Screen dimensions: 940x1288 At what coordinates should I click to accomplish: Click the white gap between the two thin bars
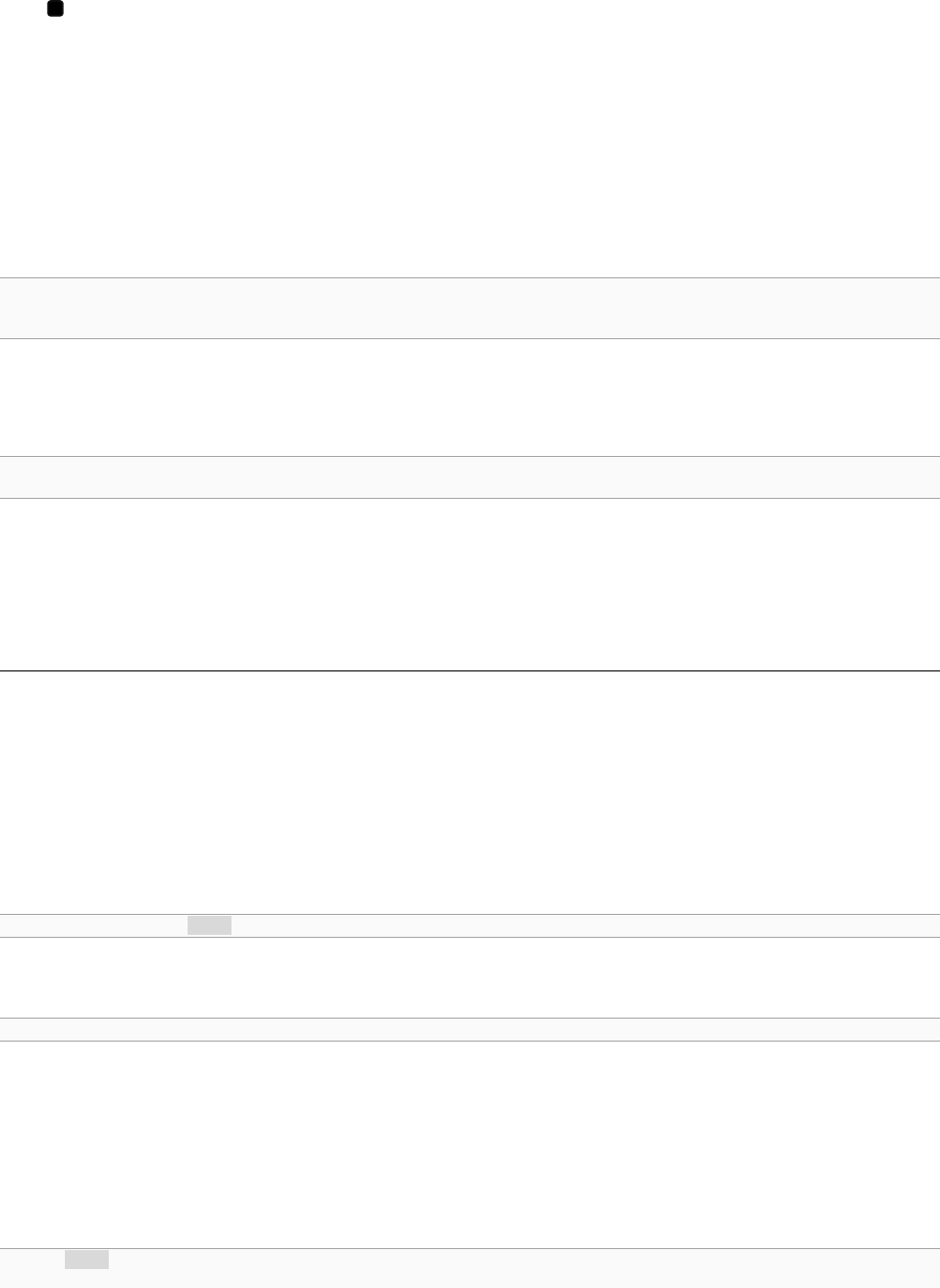click(x=470, y=978)
